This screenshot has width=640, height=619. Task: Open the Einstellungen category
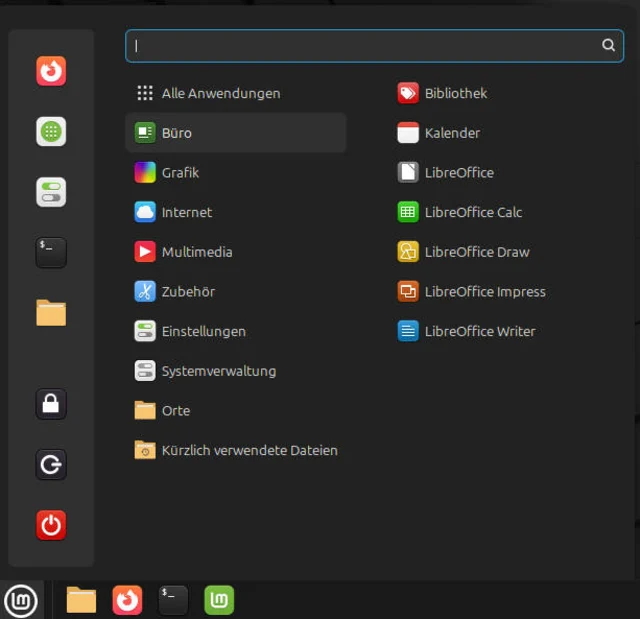pyautogui.click(x=203, y=331)
